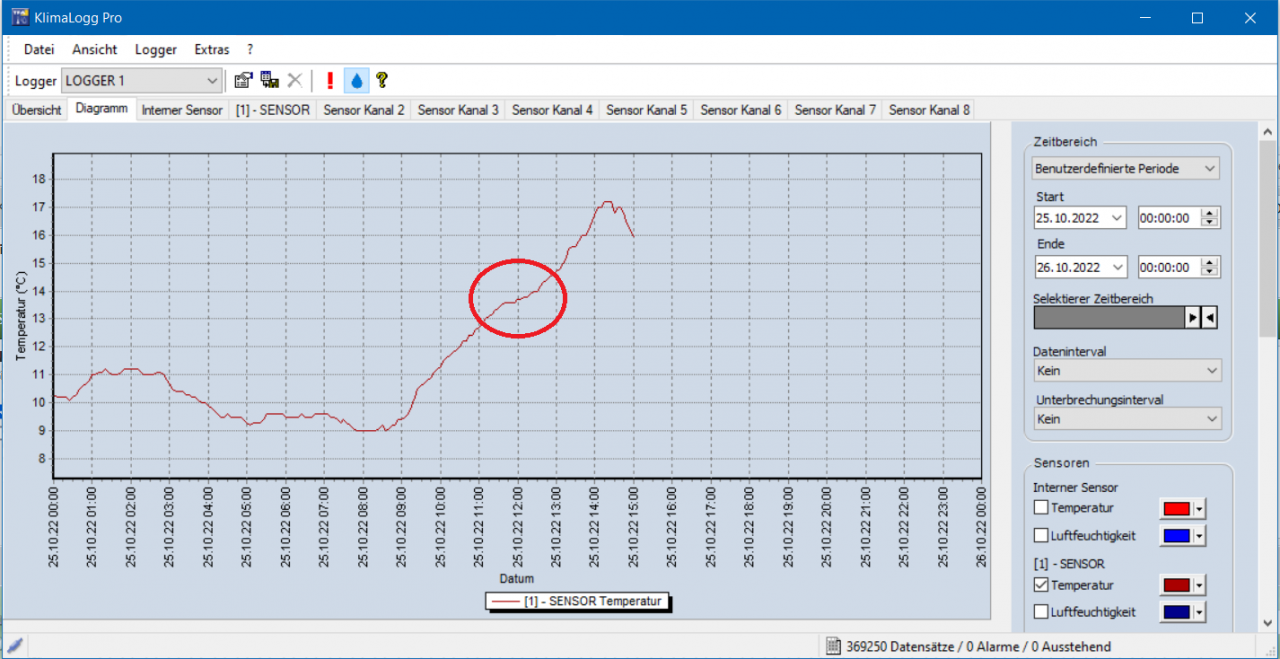Switch to the Sensor Kanal 2 tab
The height and width of the screenshot is (659, 1280).
point(364,110)
